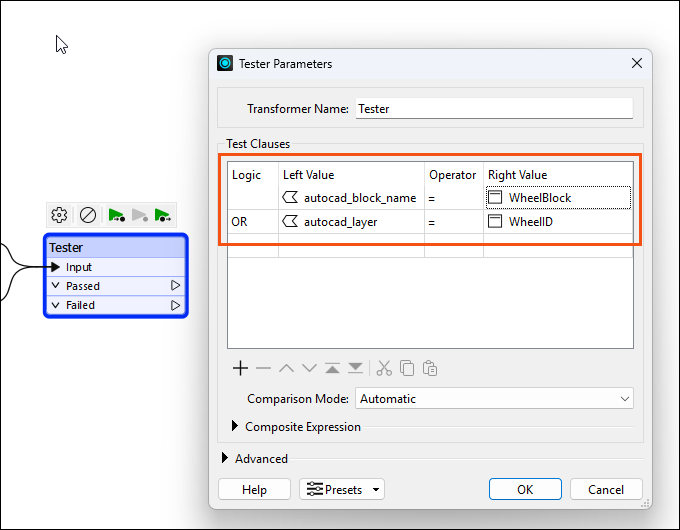Image resolution: width=680 pixels, height=530 pixels.
Task: Click the last green run icon
Action: tap(164, 215)
